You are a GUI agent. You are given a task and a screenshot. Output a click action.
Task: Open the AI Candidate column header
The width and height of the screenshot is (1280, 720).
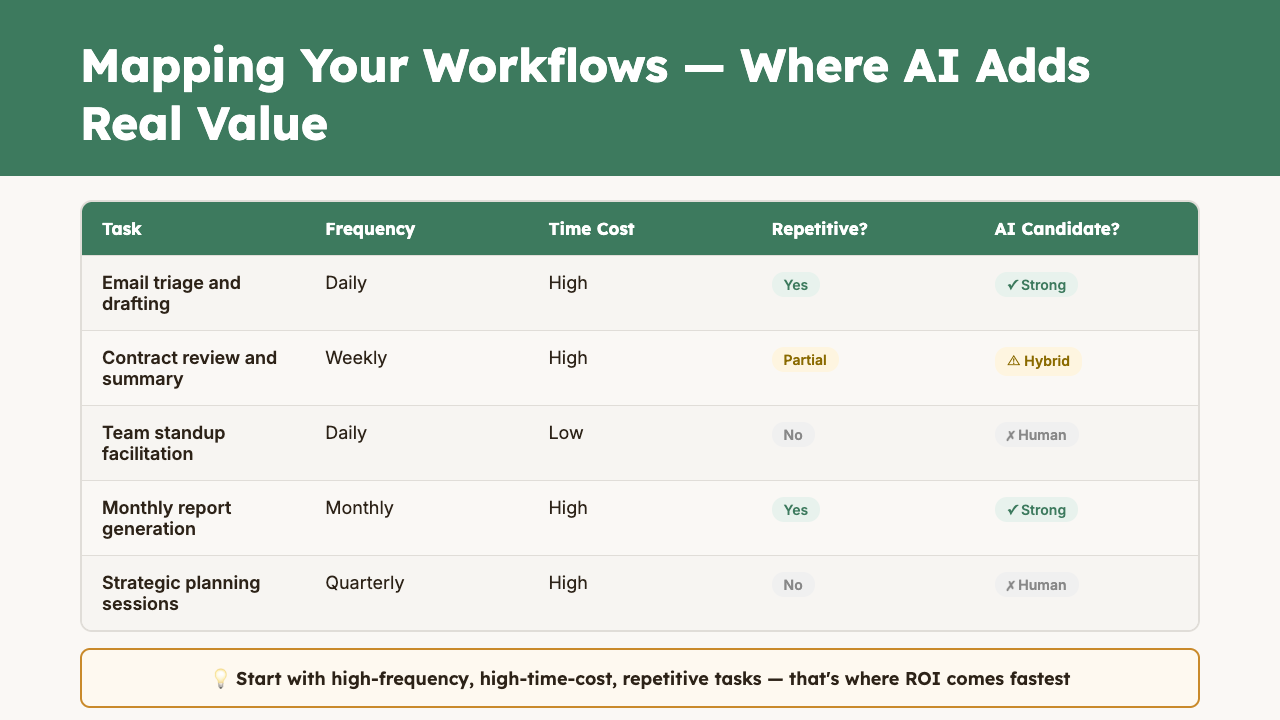click(1057, 229)
